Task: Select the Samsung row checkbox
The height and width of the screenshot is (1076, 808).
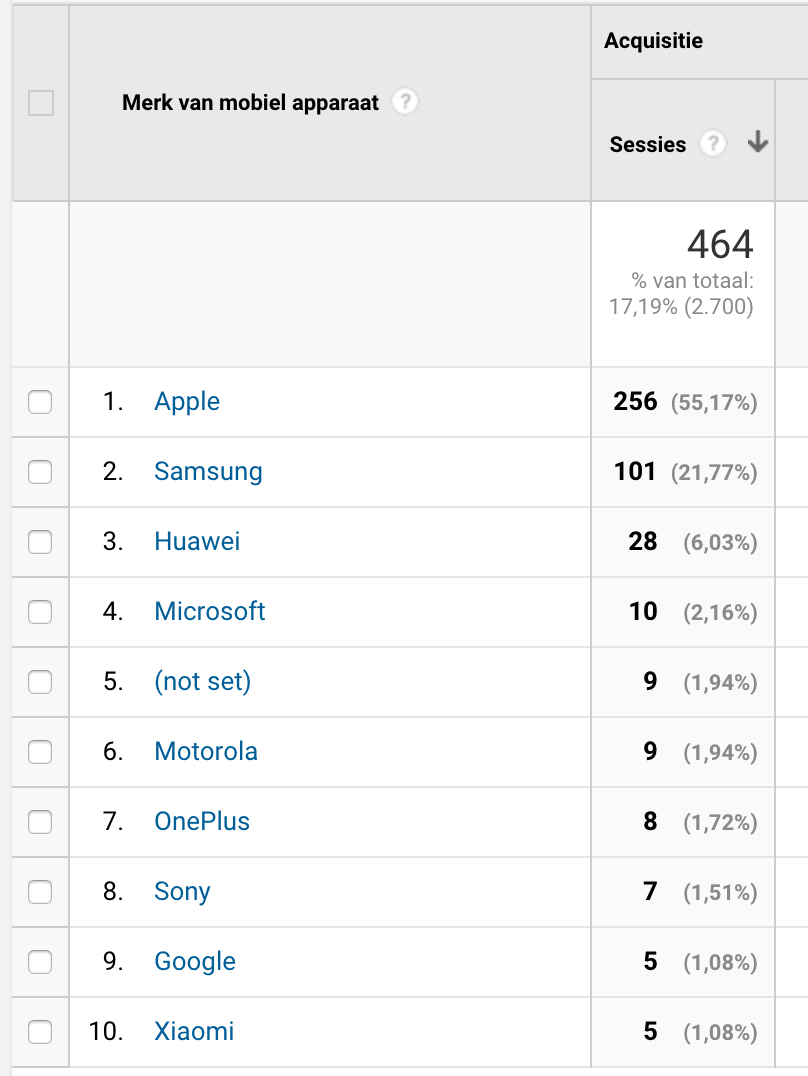Action: click(40, 472)
